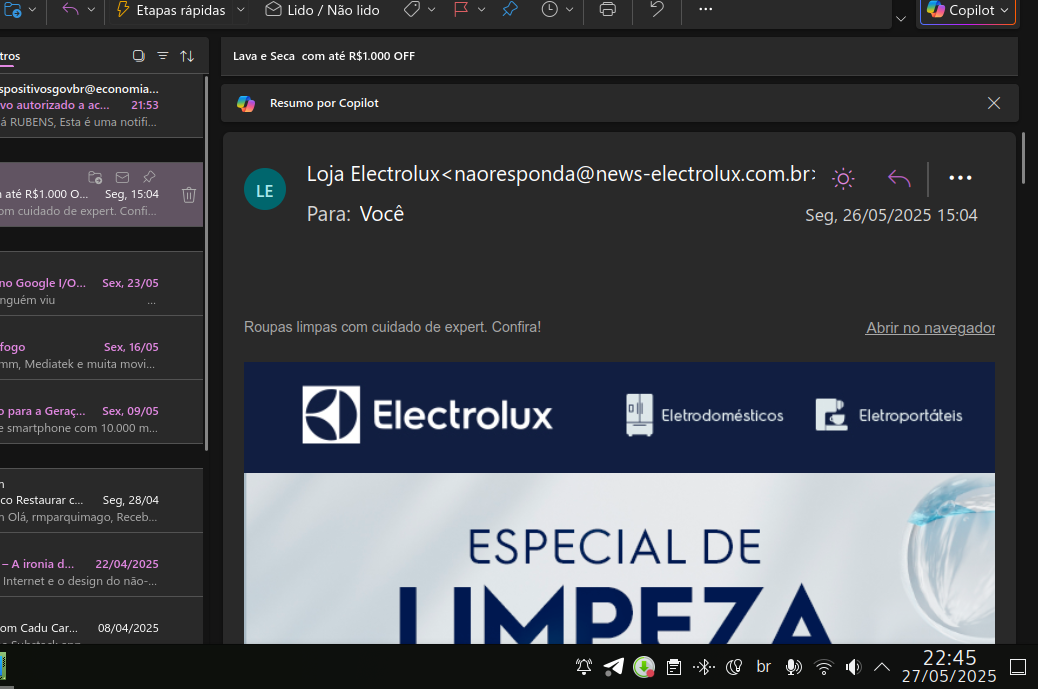Click the Print icon in the toolbar

(x=607, y=10)
